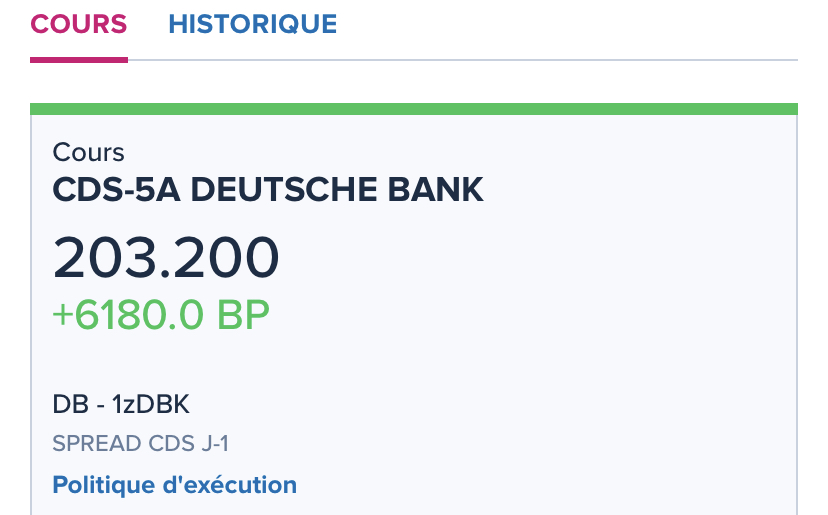This screenshot has width=828, height=515.
Task: Click the green +6180.0 BP change
Action: 161,315
